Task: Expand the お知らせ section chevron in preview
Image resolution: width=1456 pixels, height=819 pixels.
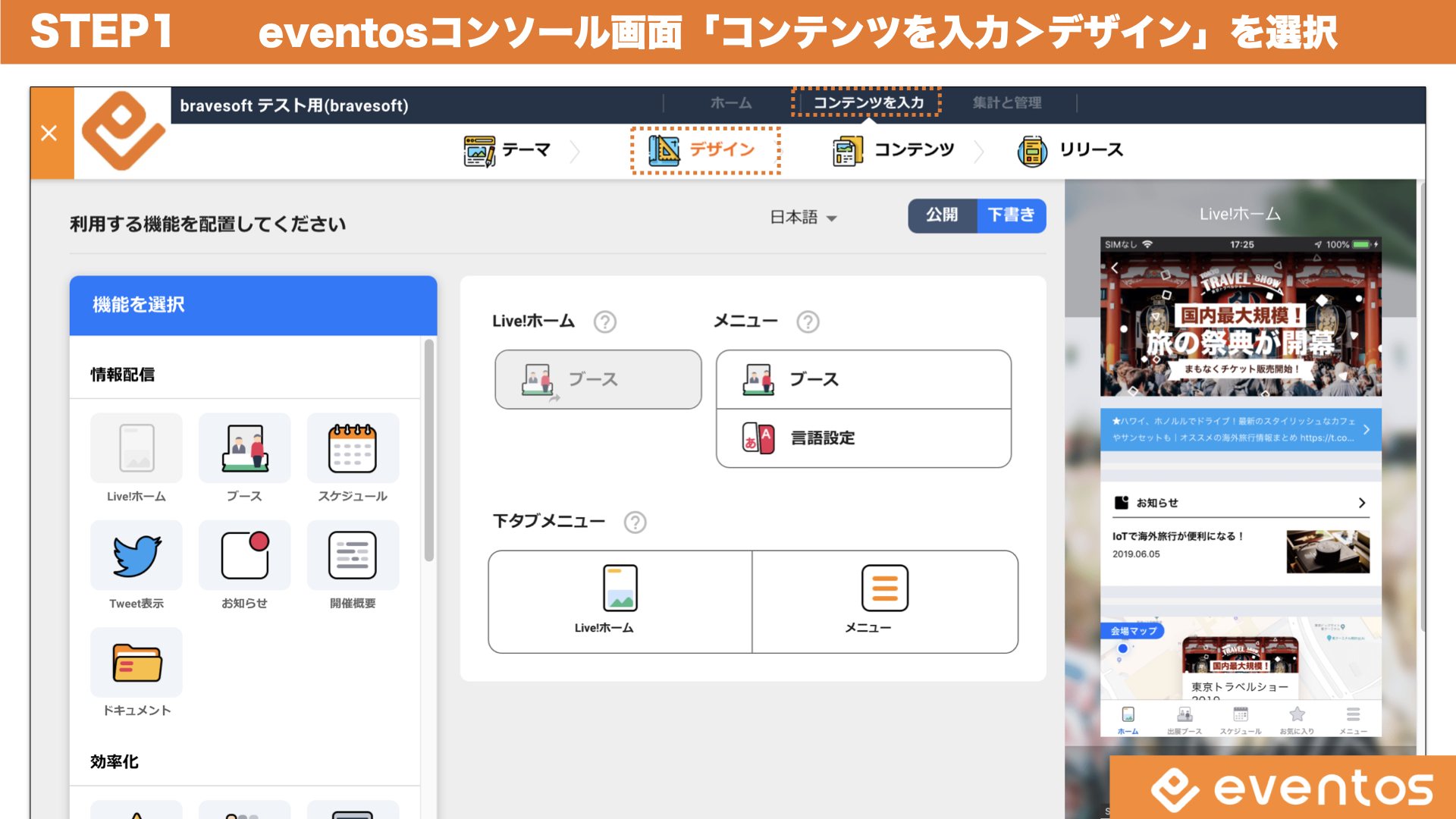Action: coord(1362,503)
